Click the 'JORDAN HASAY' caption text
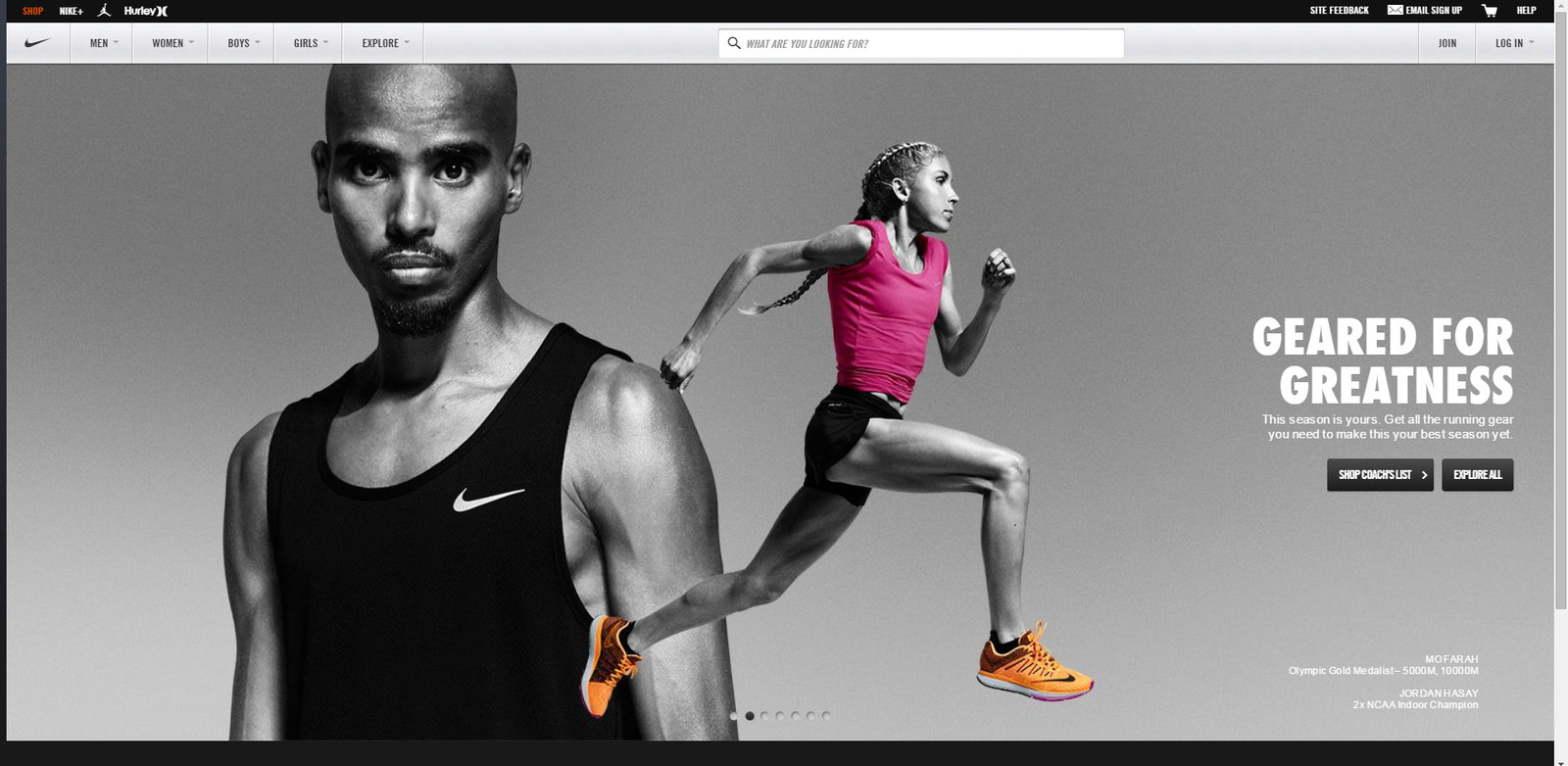The height and width of the screenshot is (766, 1568). click(x=1439, y=694)
